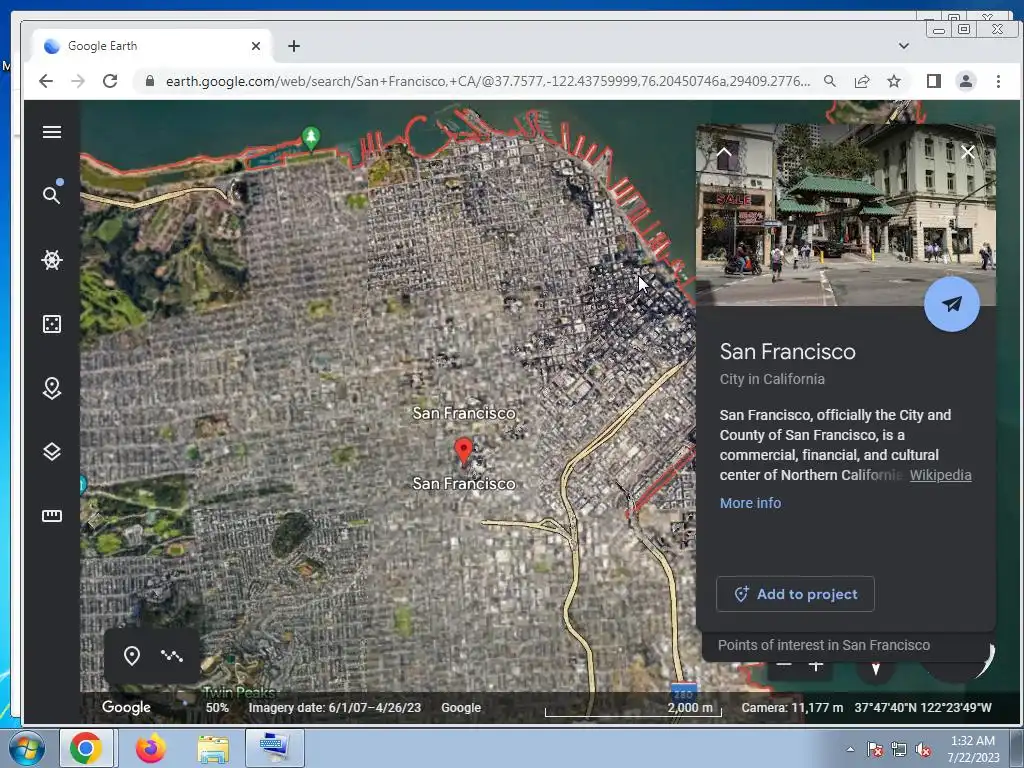This screenshot has height=768, width=1024.
Task: Close the Google Earth tab
Action: click(256, 46)
